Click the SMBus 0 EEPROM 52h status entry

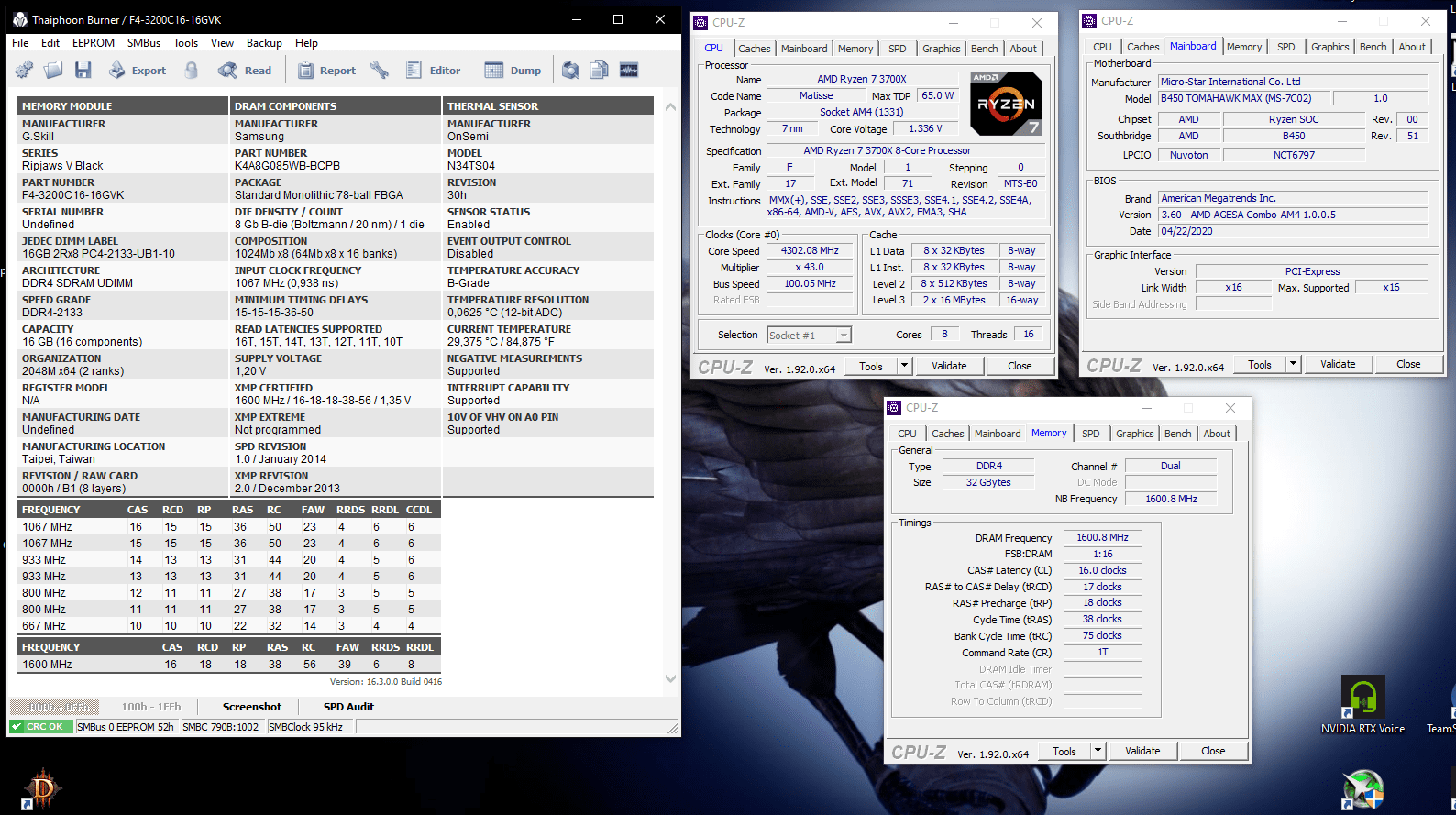tap(127, 727)
